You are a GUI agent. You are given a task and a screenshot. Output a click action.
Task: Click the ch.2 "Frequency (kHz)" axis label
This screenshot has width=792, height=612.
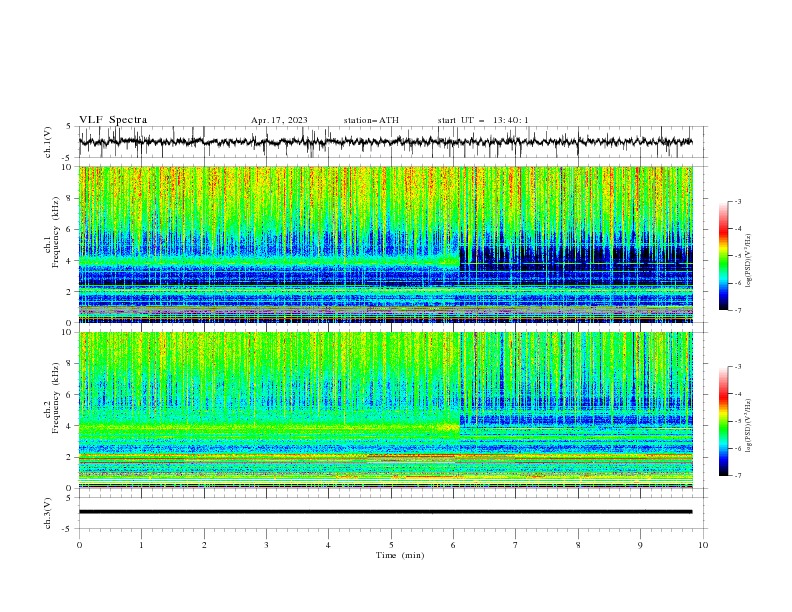55,398
